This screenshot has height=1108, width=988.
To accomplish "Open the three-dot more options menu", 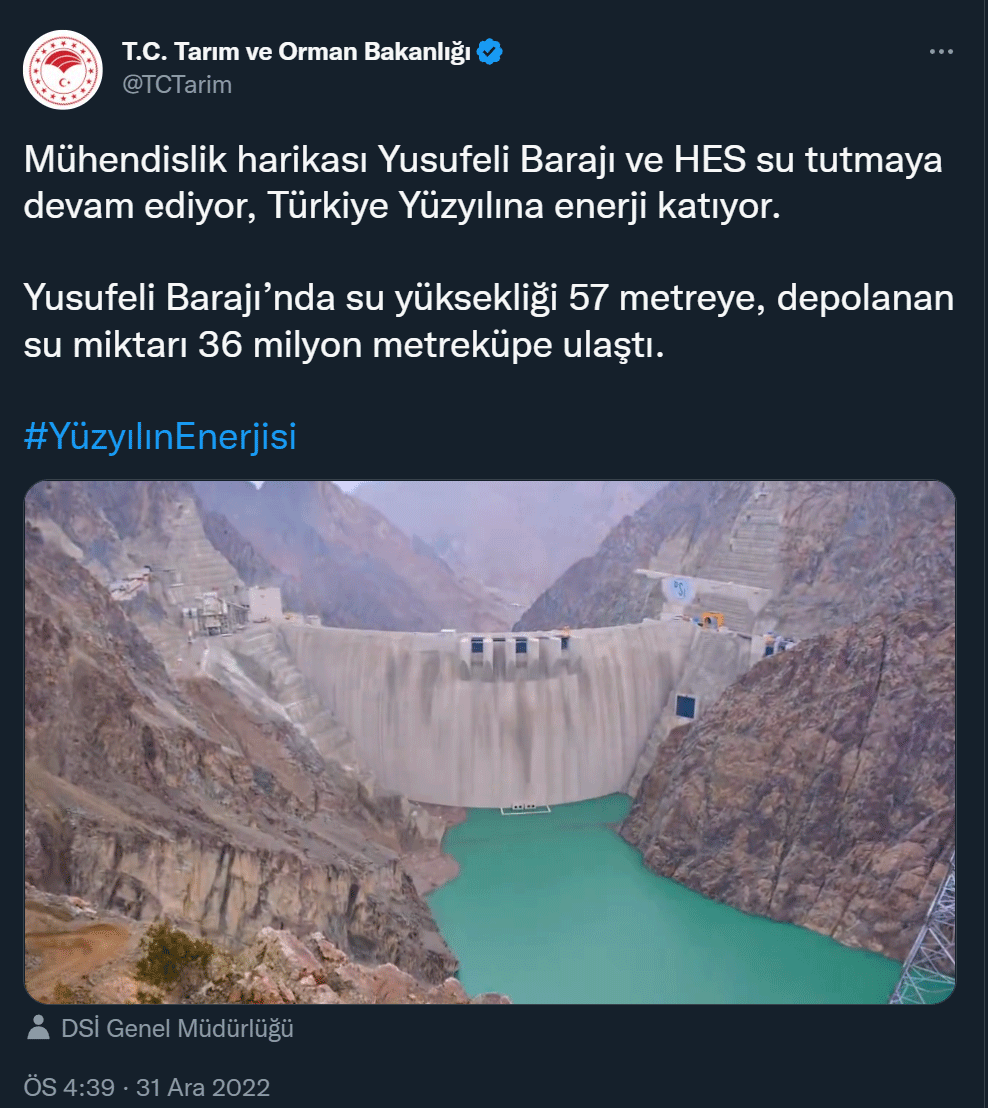I will pyautogui.click(x=941, y=52).
